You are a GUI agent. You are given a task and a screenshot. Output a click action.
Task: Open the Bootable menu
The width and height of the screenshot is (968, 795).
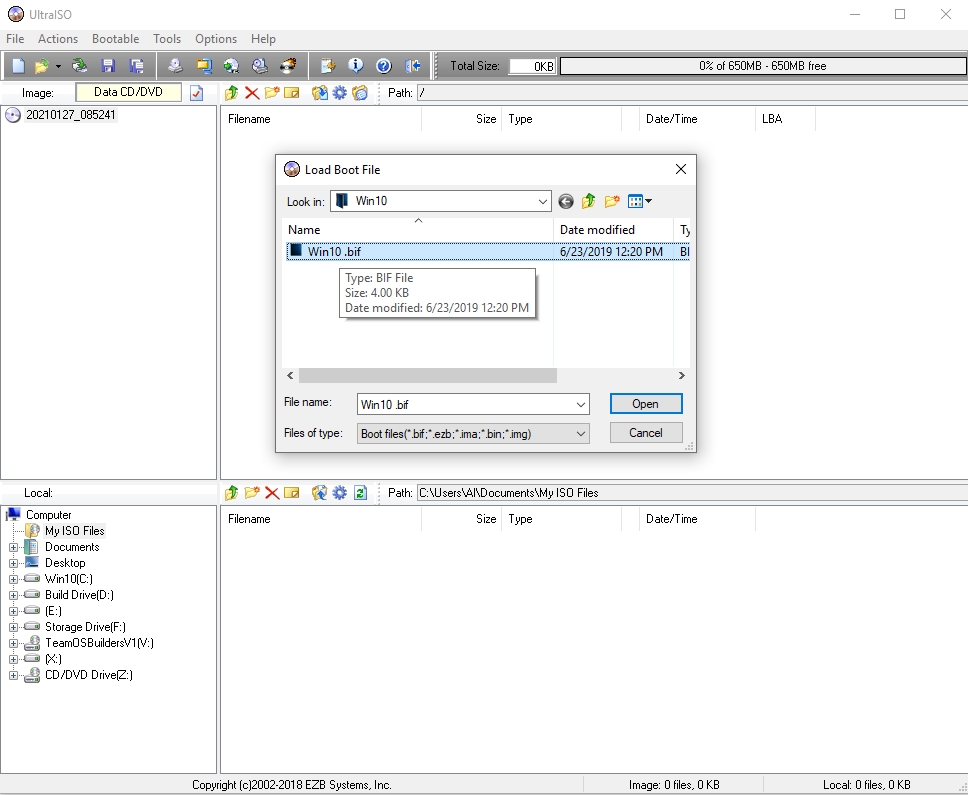115,39
